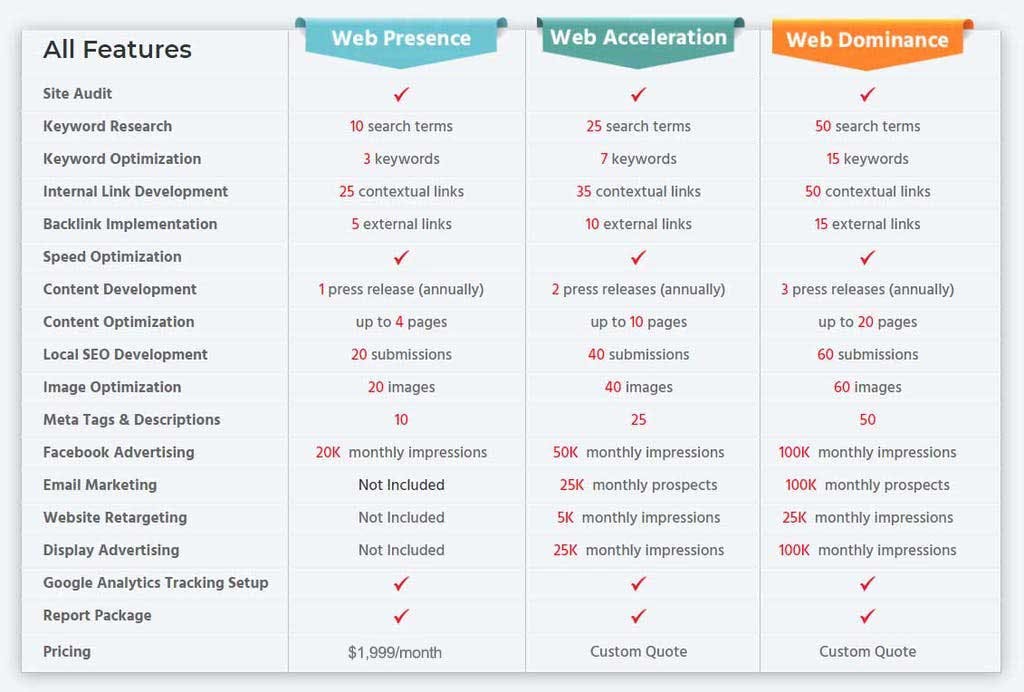This screenshot has width=1024, height=692.
Task: Click the Facebook Advertising row label
Action: coord(119,452)
